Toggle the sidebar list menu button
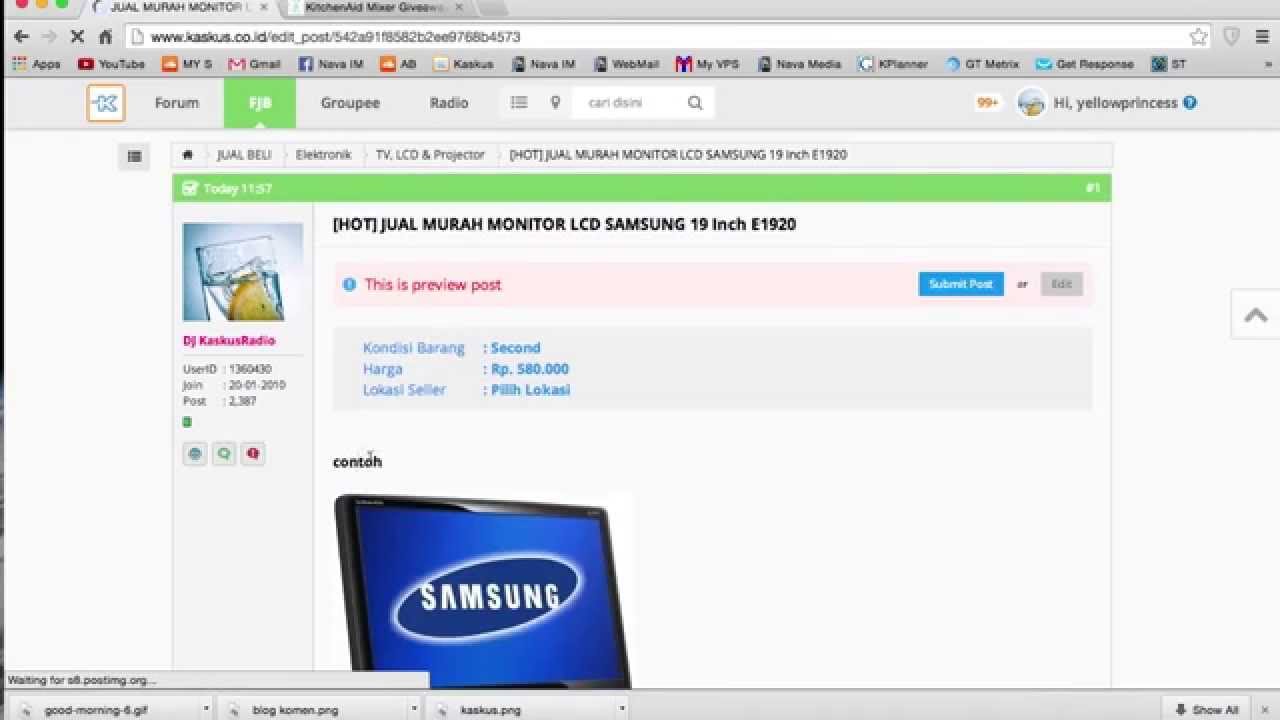Screen dimensions: 1280x720 pos(134,156)
